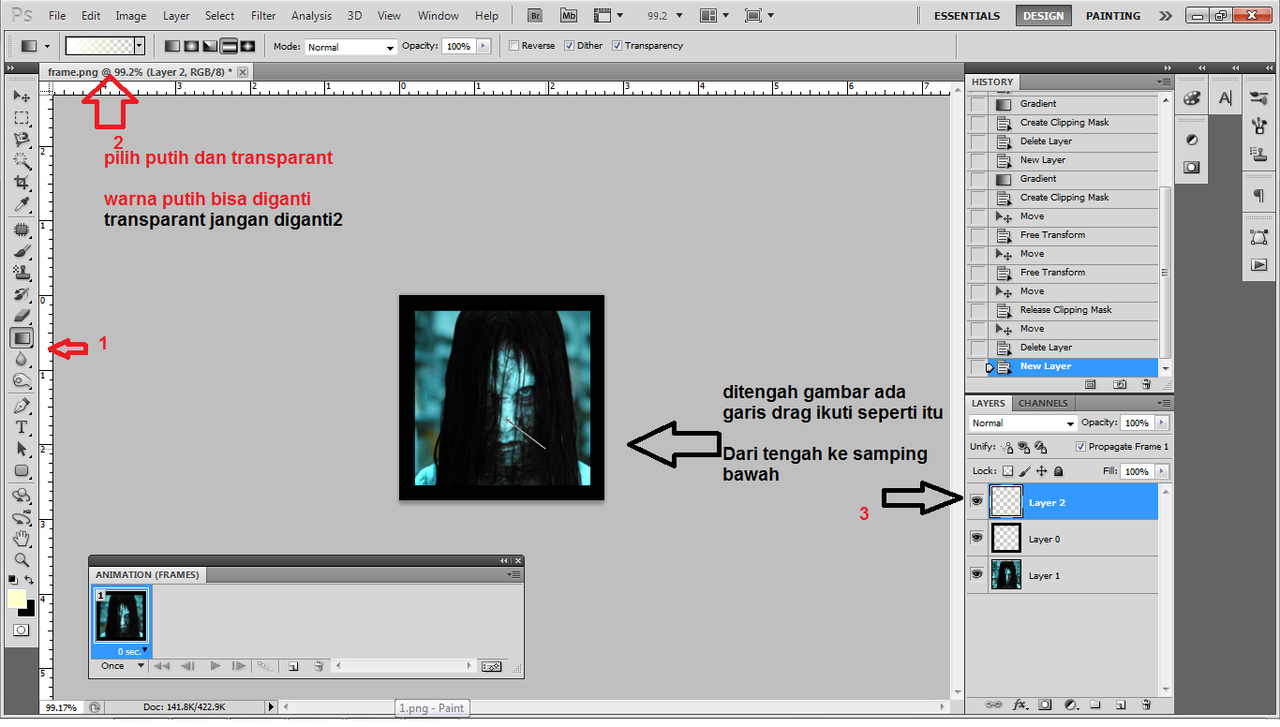This screenshot has width=1280, height=727.
Task: Switch to the ESSENTIALS workspace
Action: tap(966, 15)
